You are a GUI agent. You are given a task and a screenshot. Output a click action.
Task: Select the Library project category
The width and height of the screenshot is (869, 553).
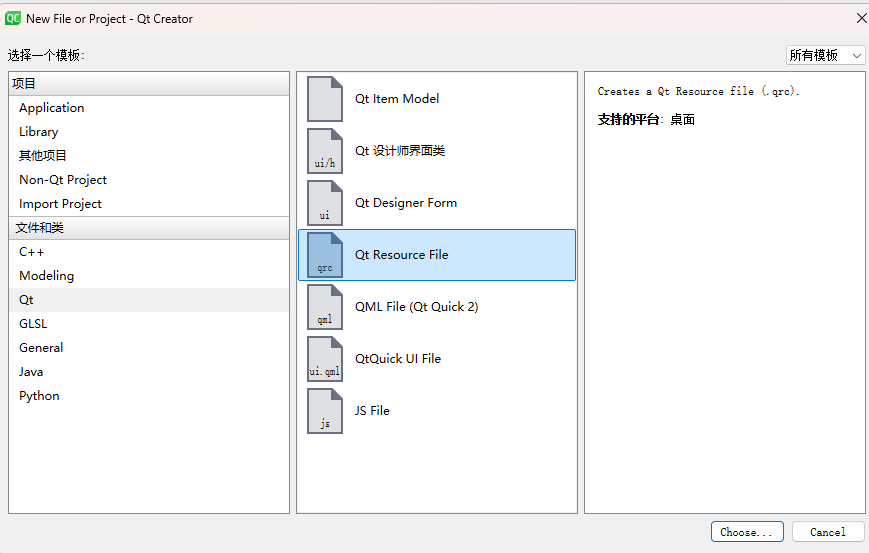[x=149, y=132]
